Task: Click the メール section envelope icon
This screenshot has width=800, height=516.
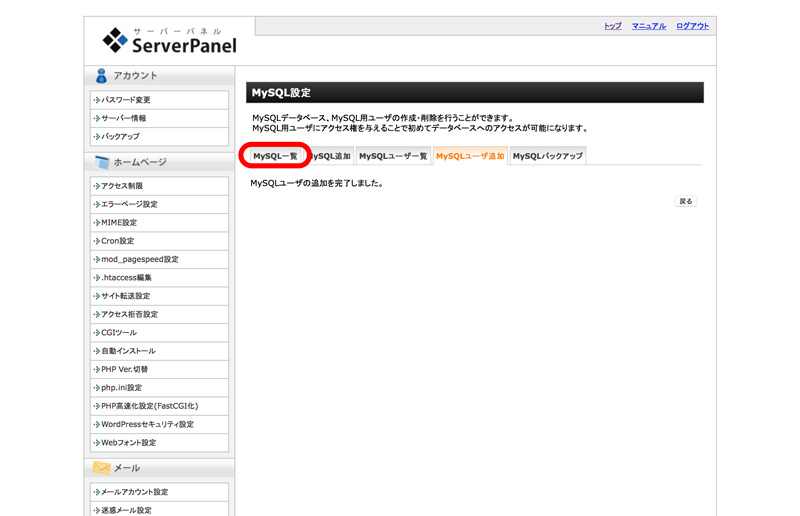Action: [x=101, y=468]
